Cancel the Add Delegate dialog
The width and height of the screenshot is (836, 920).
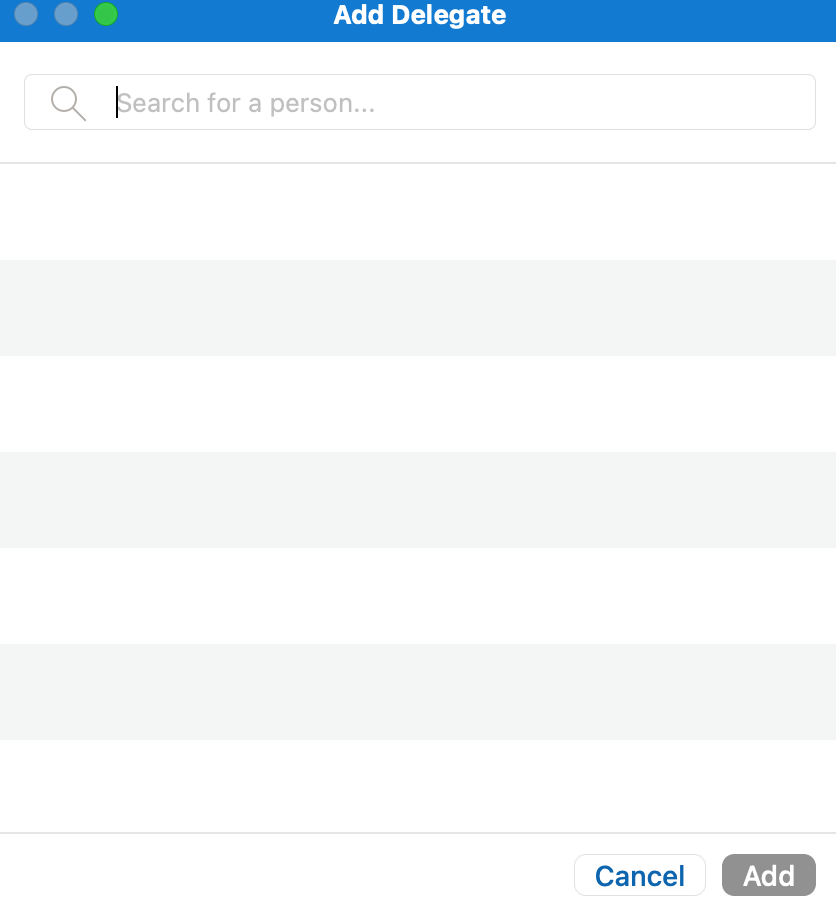(639, 874)
